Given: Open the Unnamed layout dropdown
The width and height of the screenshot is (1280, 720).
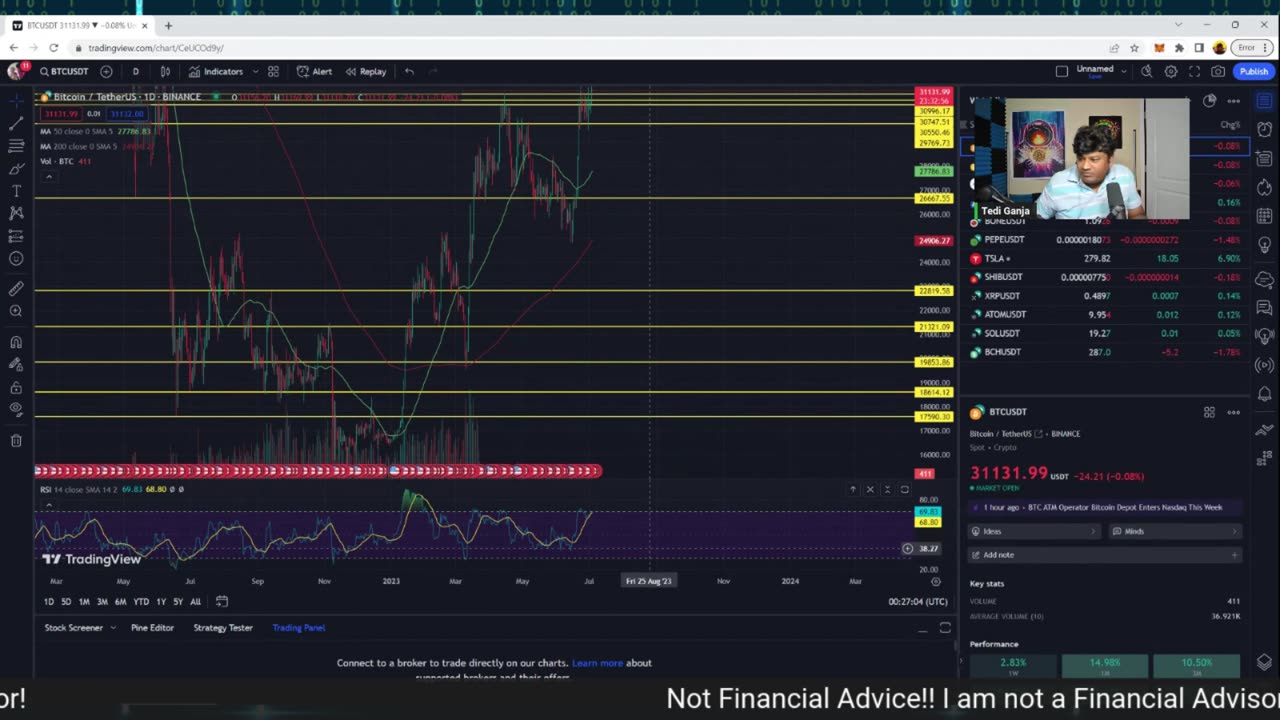Looking at the screenshot, I should 1100,71.
